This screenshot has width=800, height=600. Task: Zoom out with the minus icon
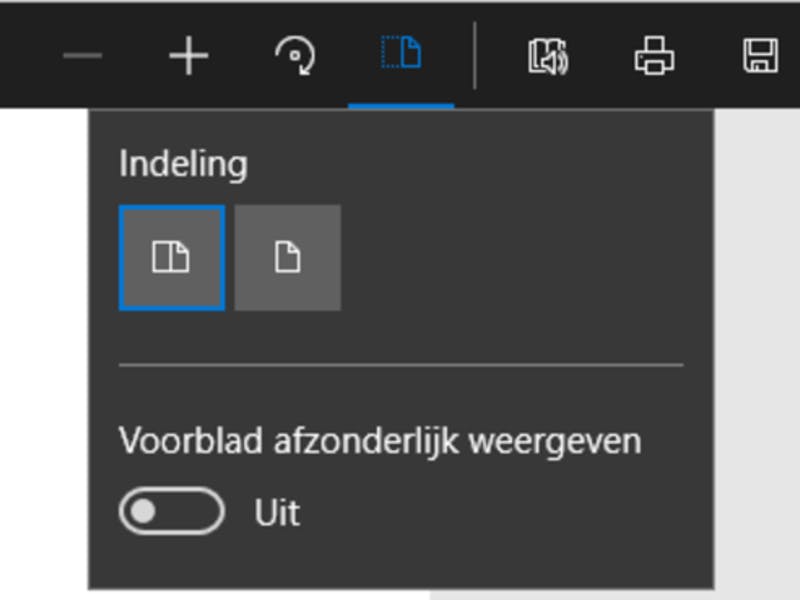tap(82, 56)
